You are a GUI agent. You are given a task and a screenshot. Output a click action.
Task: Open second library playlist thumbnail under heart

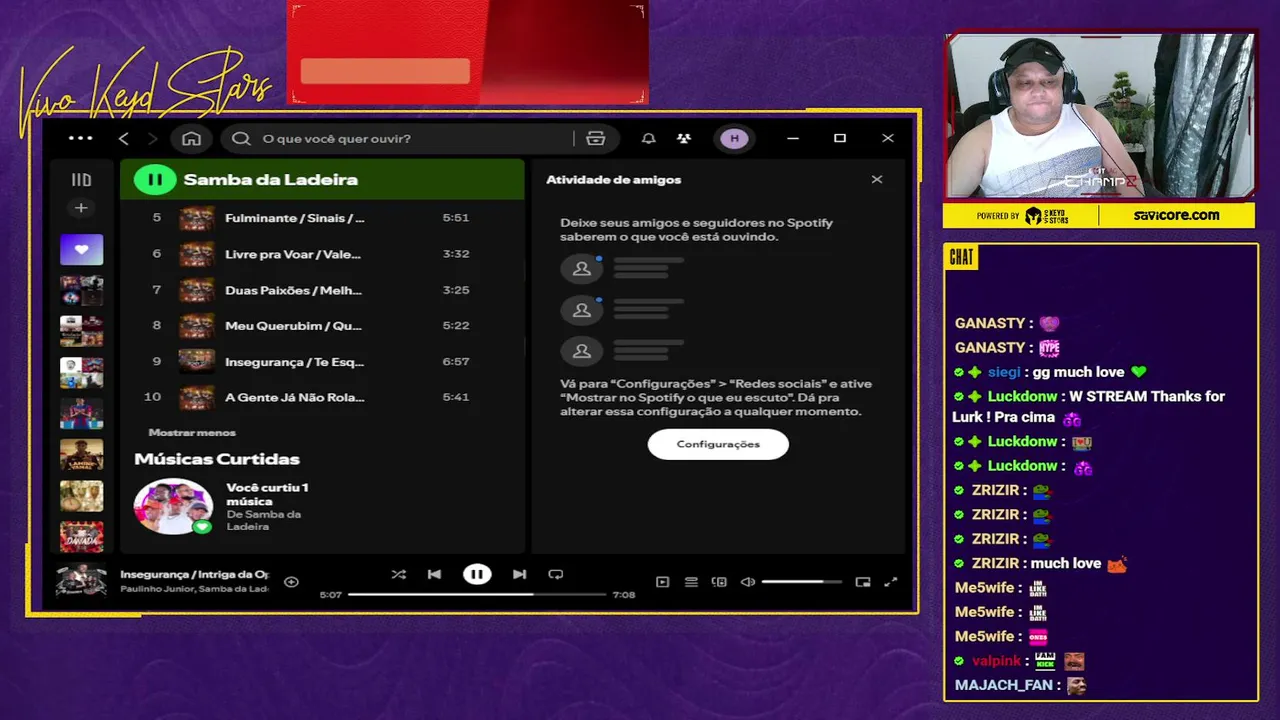tap(81, 291)
